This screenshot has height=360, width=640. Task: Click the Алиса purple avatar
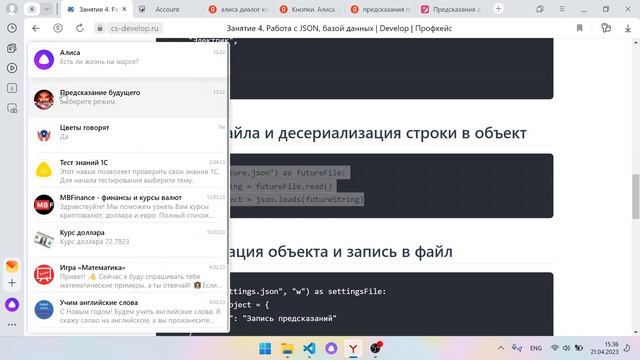(44, 59)
